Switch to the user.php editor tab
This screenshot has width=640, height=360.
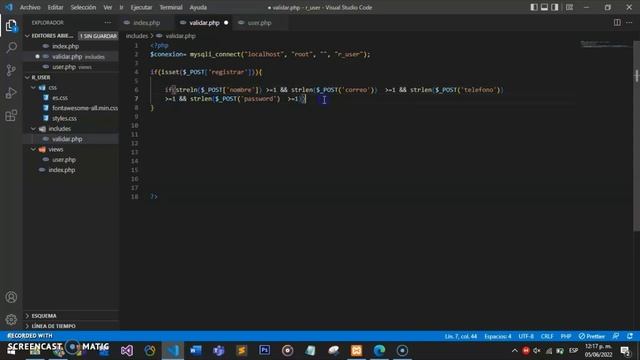[260, 23]
